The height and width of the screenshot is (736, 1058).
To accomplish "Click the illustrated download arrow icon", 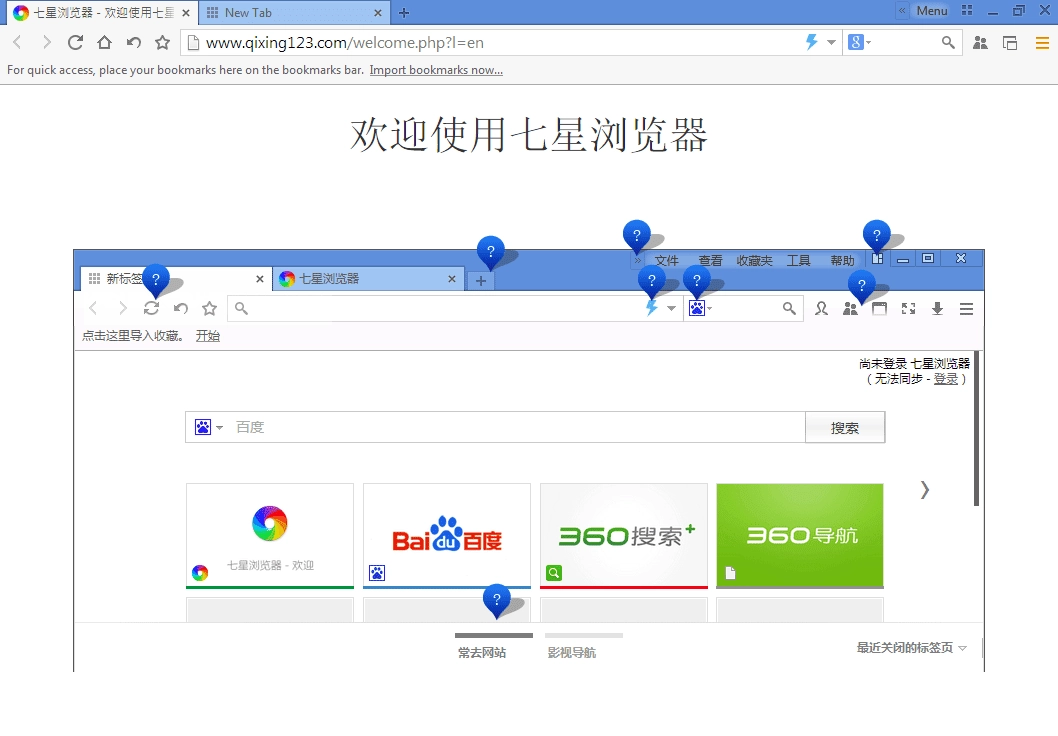I will (937, 309).
